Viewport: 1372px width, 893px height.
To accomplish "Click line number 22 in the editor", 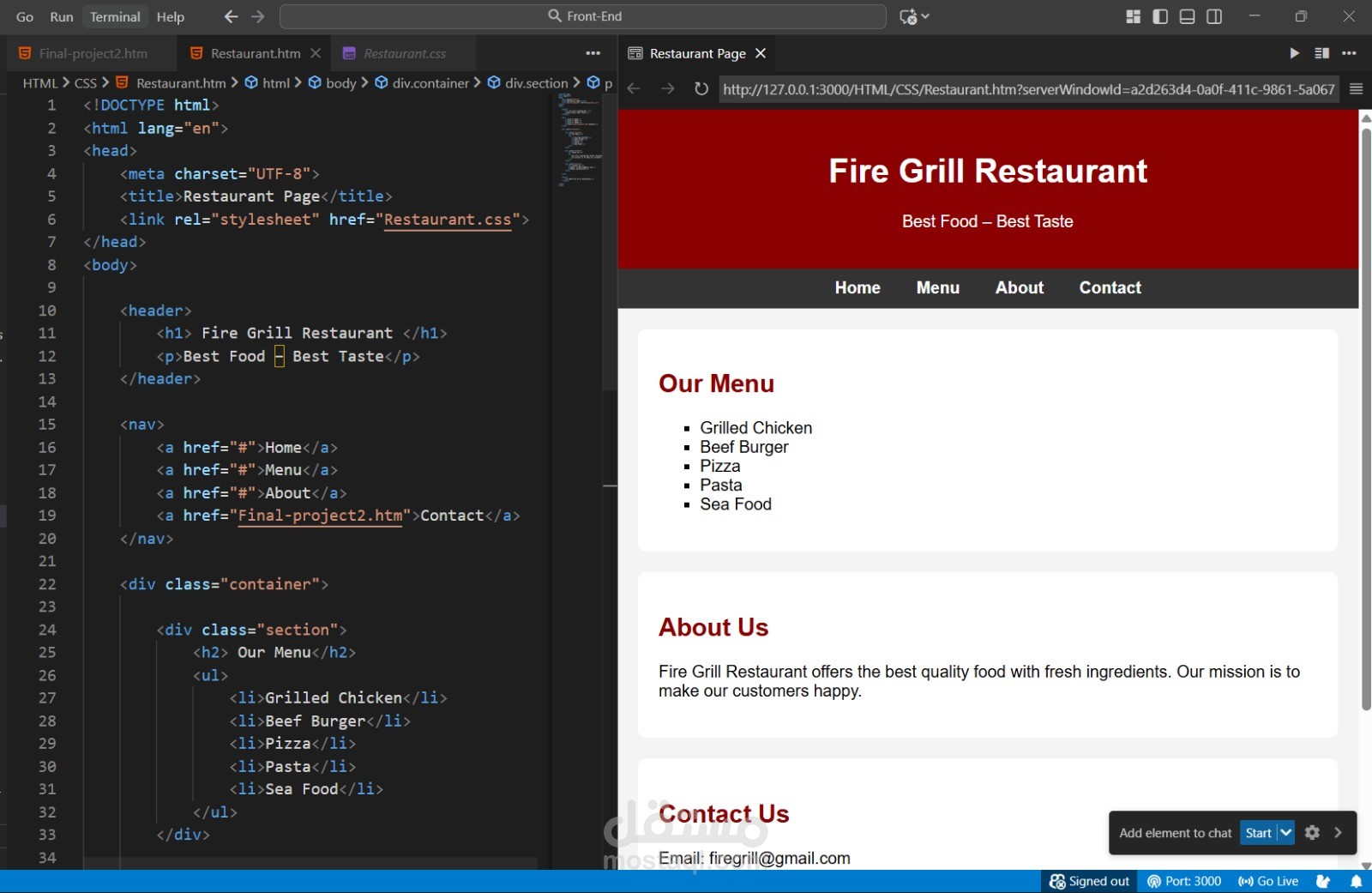I will [47, 584].
